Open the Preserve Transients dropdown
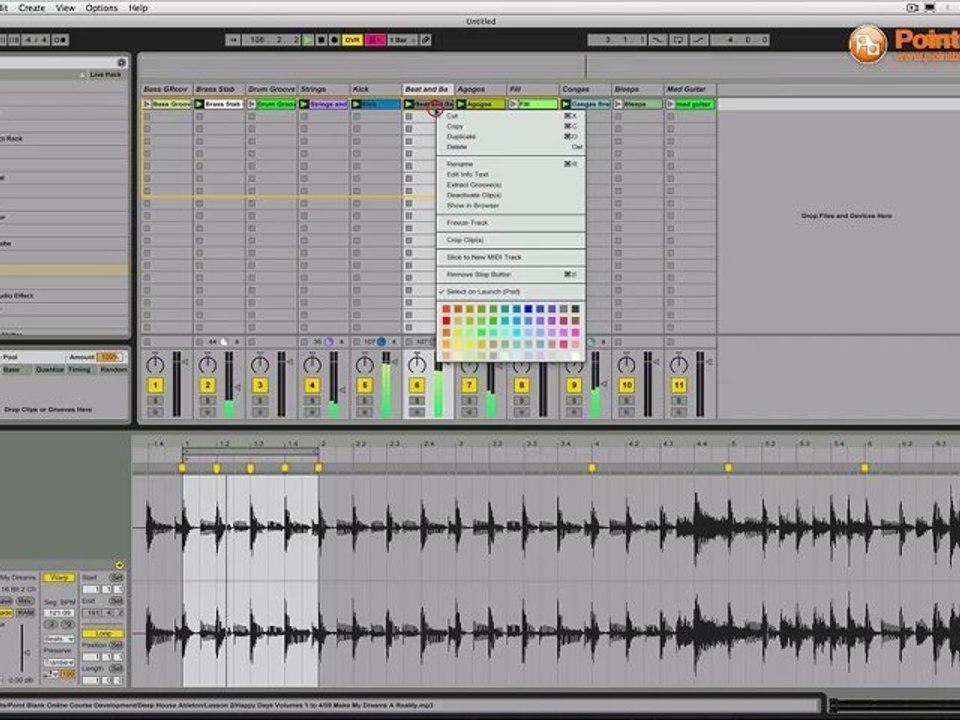960x720 pixels. point(59,662)
